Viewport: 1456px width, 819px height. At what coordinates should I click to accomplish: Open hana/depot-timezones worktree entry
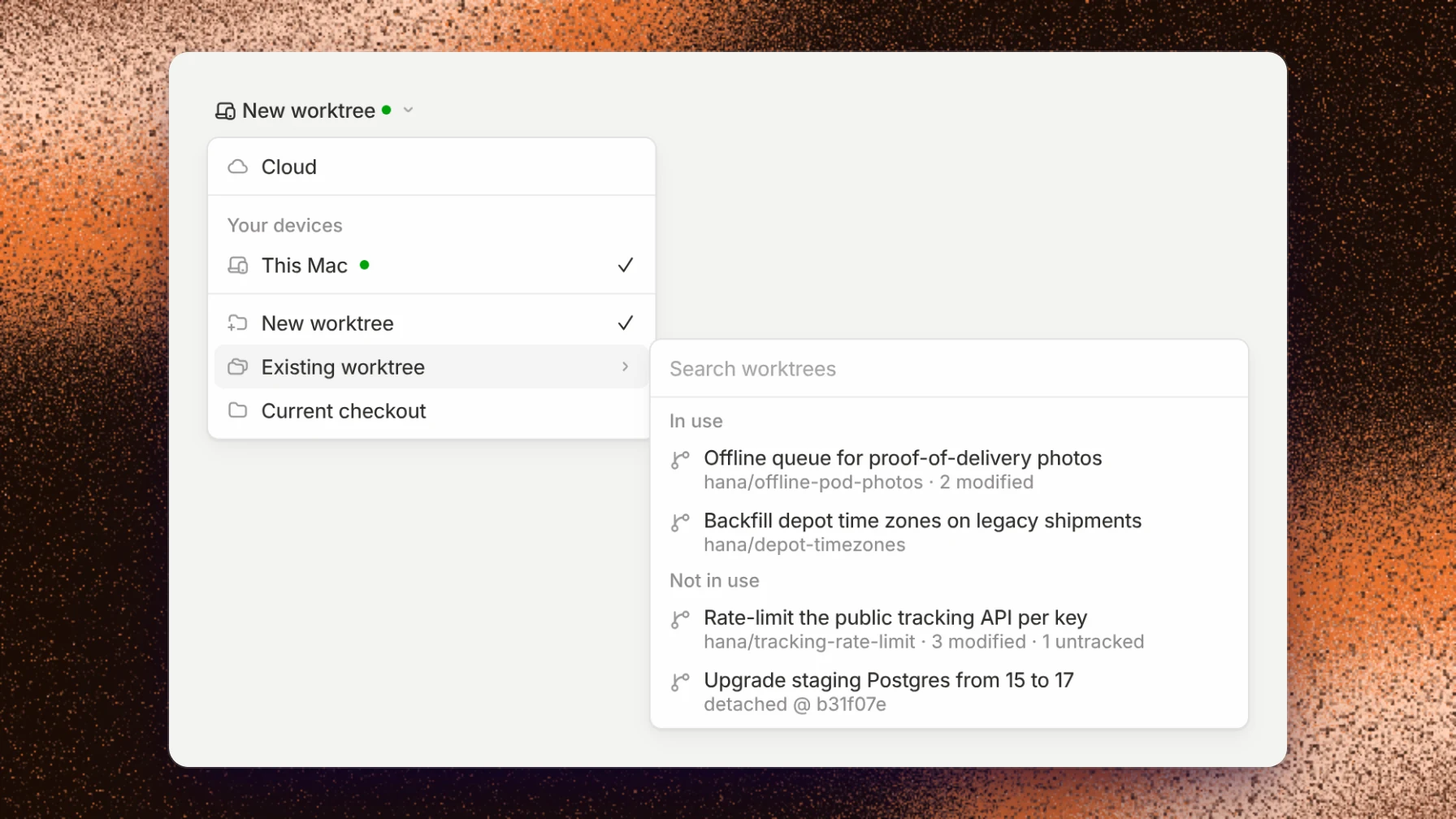tap(949, 532)
